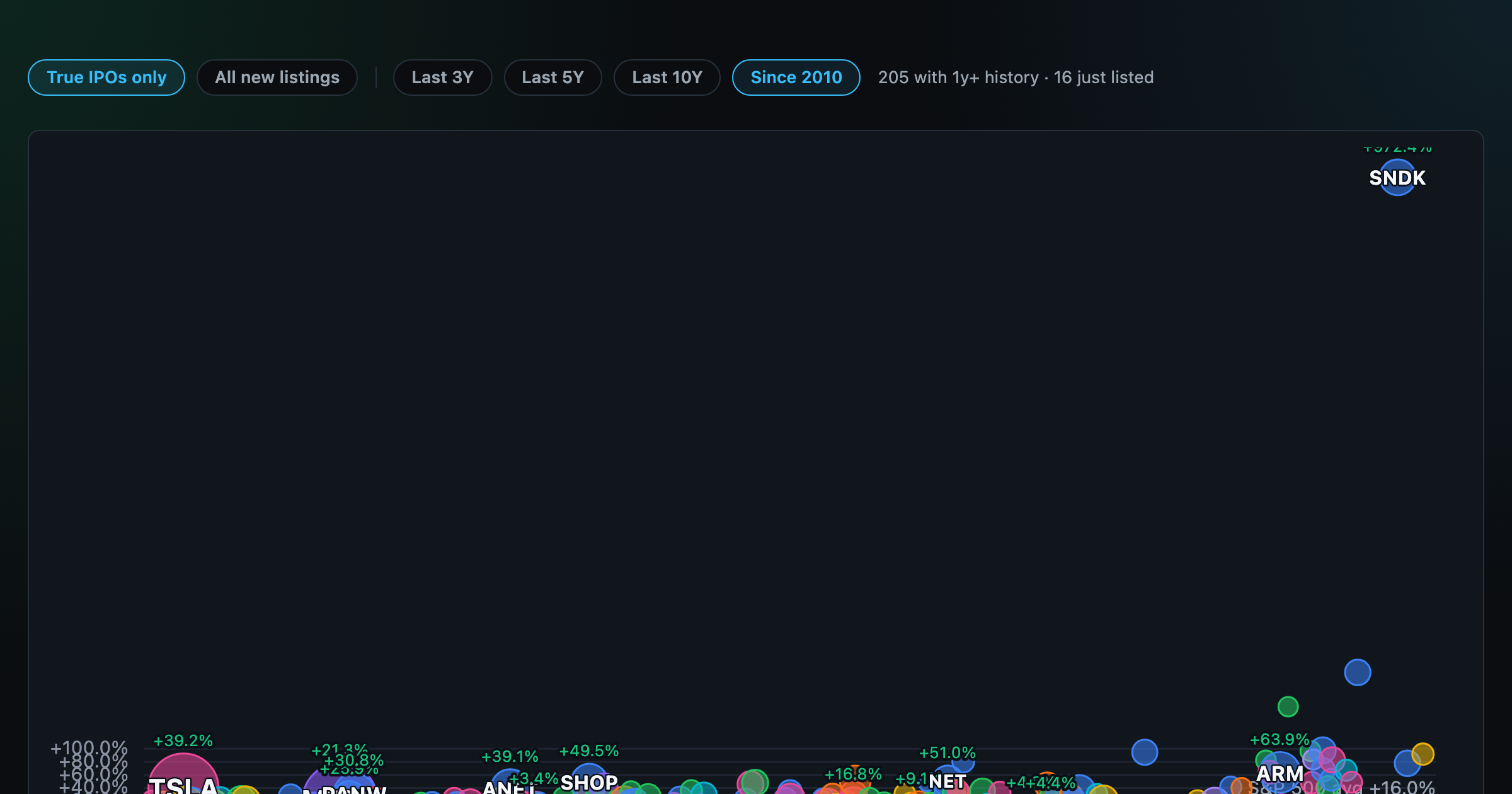The height and width of the screenshot is (794, 1512).
Task: Click the SNDK bubble on the chart
Action: pyautogui.click(x=1397, y=178)
